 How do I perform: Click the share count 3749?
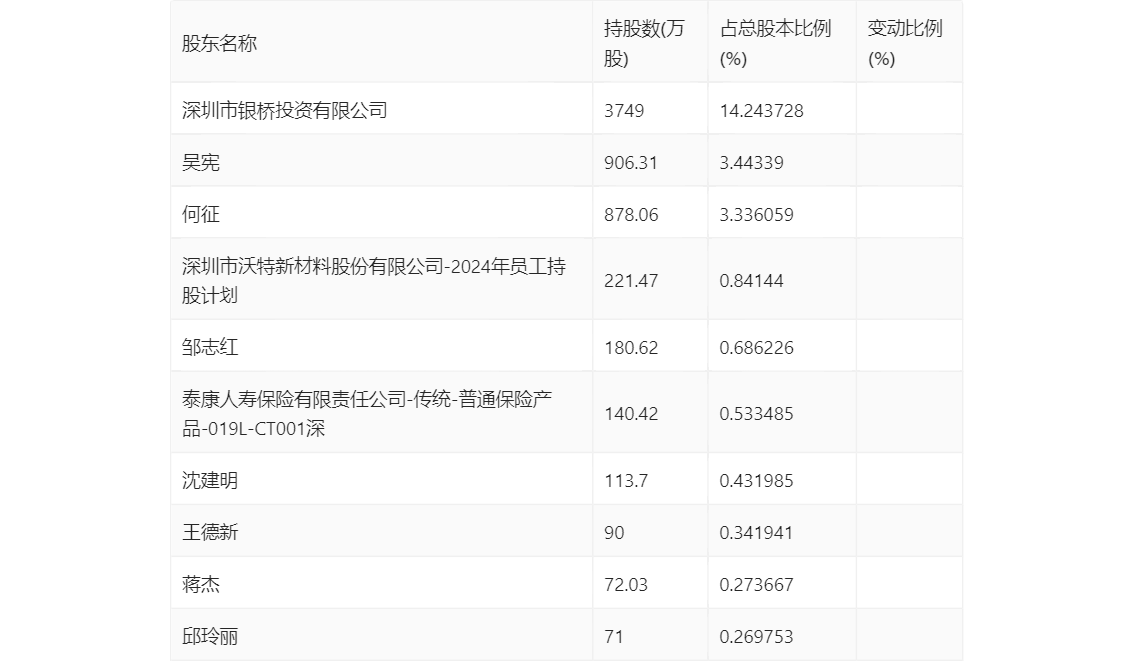click(624, 111)
